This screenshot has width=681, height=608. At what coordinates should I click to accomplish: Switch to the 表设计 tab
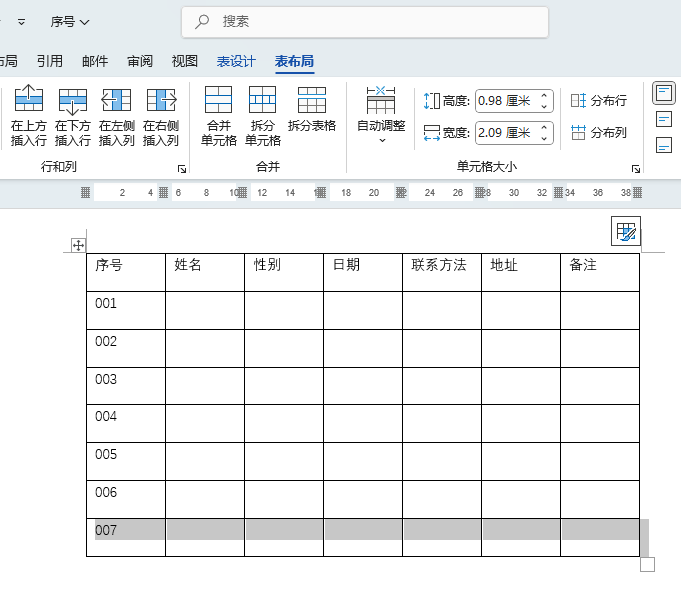click(x=236, y=61)
